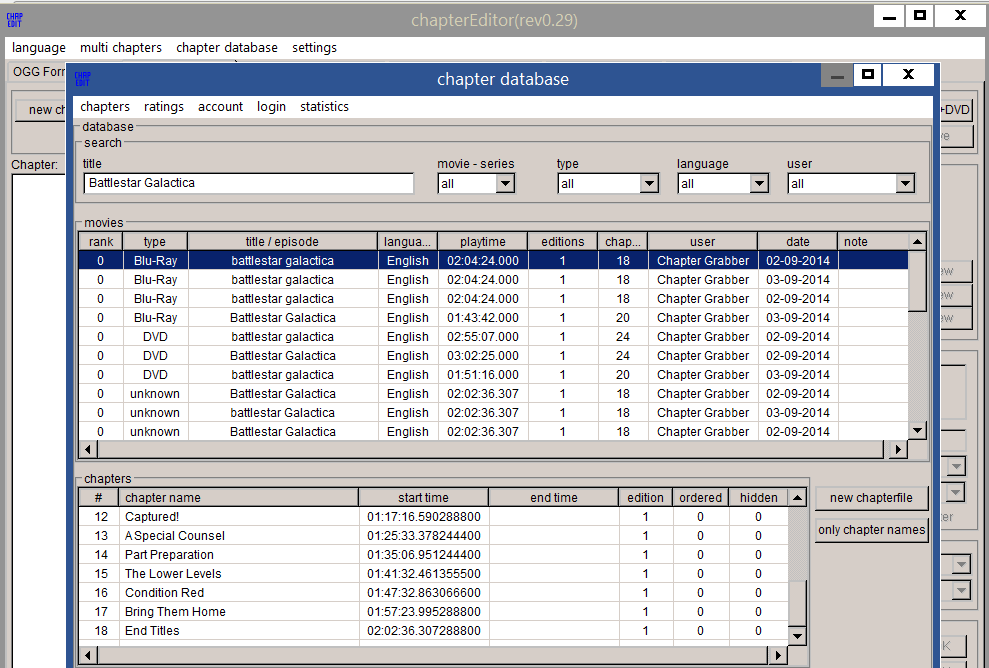Open the chapters menu in chapter database
989x668 pixels.
[x=105, y=107]
